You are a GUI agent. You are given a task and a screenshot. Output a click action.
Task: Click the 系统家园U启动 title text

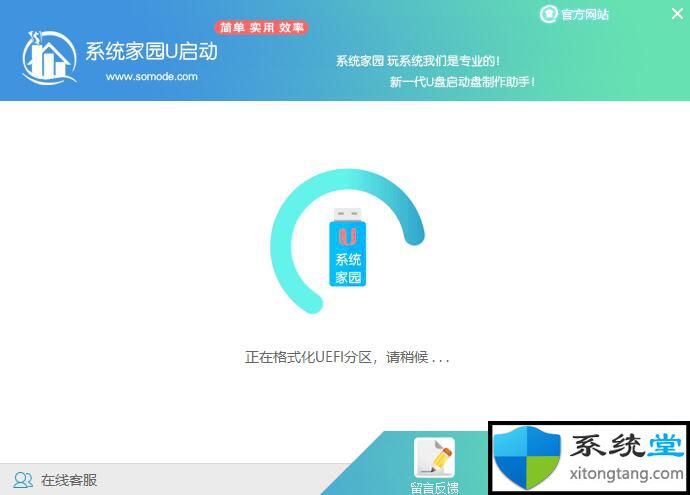(x=151, y=52)
